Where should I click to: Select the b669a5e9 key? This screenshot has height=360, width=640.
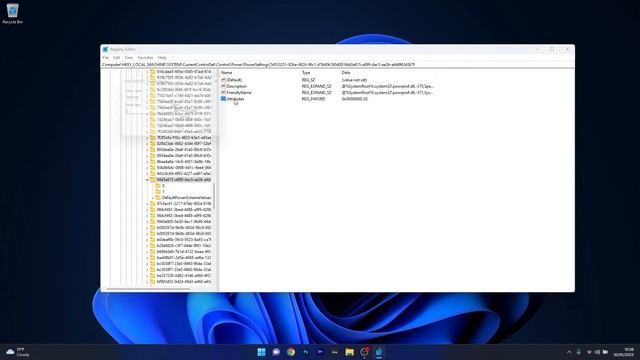tap(184, 251)
